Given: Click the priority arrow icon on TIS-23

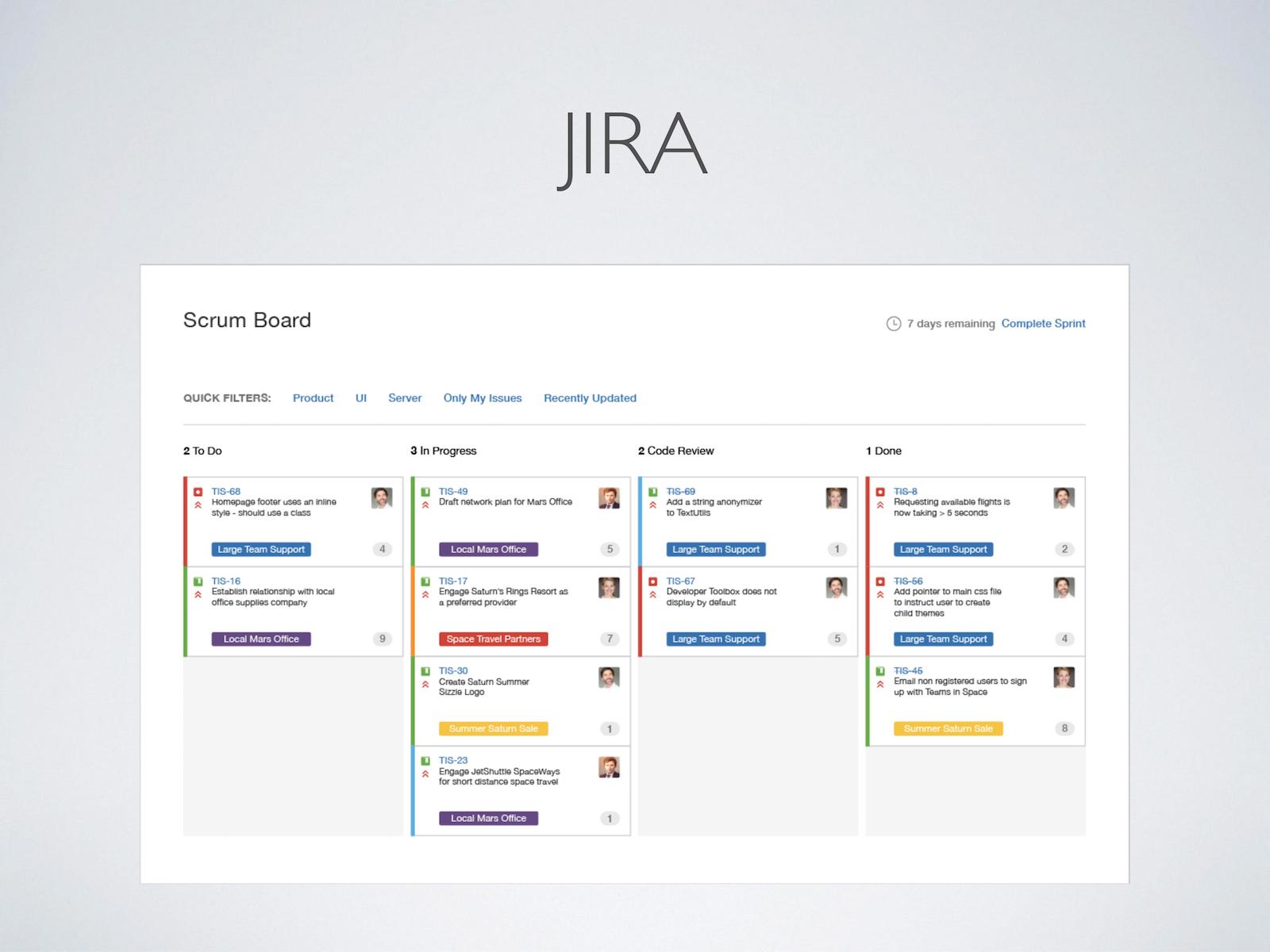Looking at the screenshot, I should pos(425,773).
